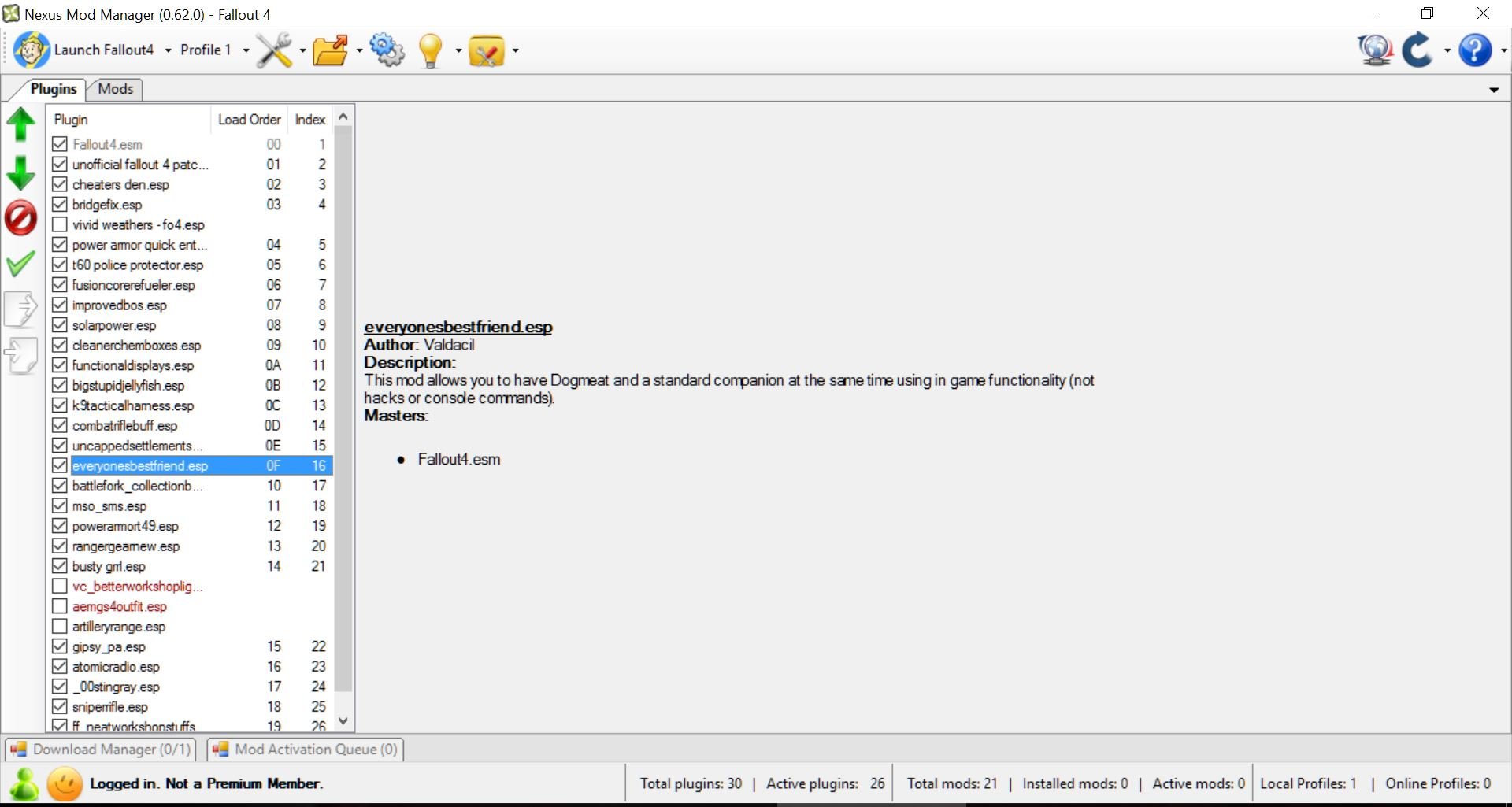This screenshot has width=1512, height=807.
Task: Open the Profile 1 dropdown arrow
Action: pos(246,50)
